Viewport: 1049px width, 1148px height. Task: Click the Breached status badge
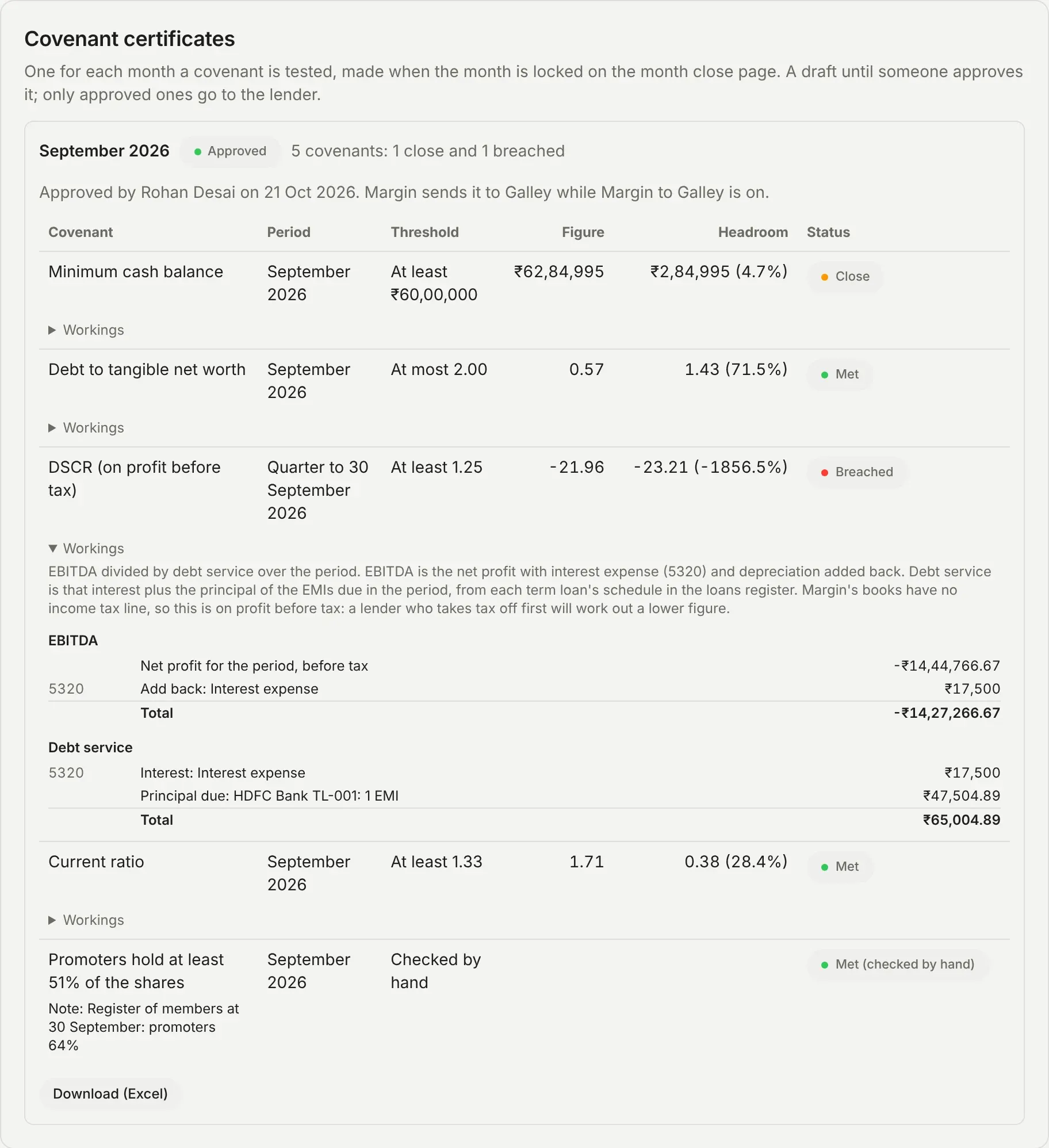click(857, 472)
